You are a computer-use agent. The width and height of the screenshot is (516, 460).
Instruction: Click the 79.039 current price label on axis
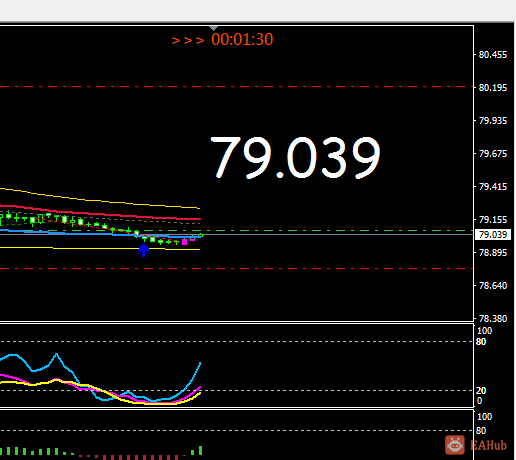pos(493,235)
